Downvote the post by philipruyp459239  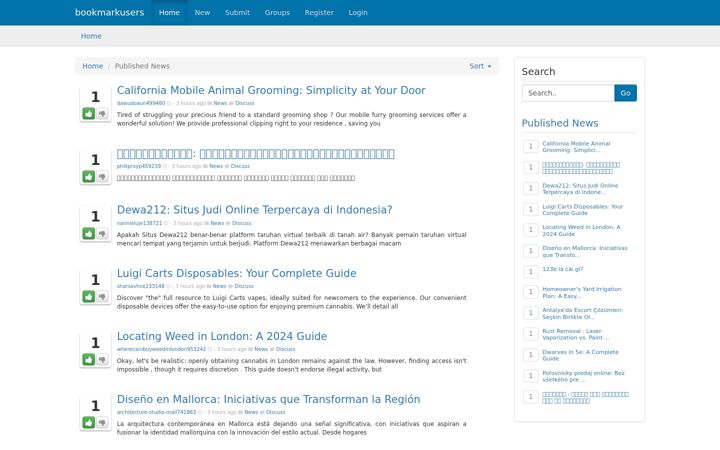point(102,176)
